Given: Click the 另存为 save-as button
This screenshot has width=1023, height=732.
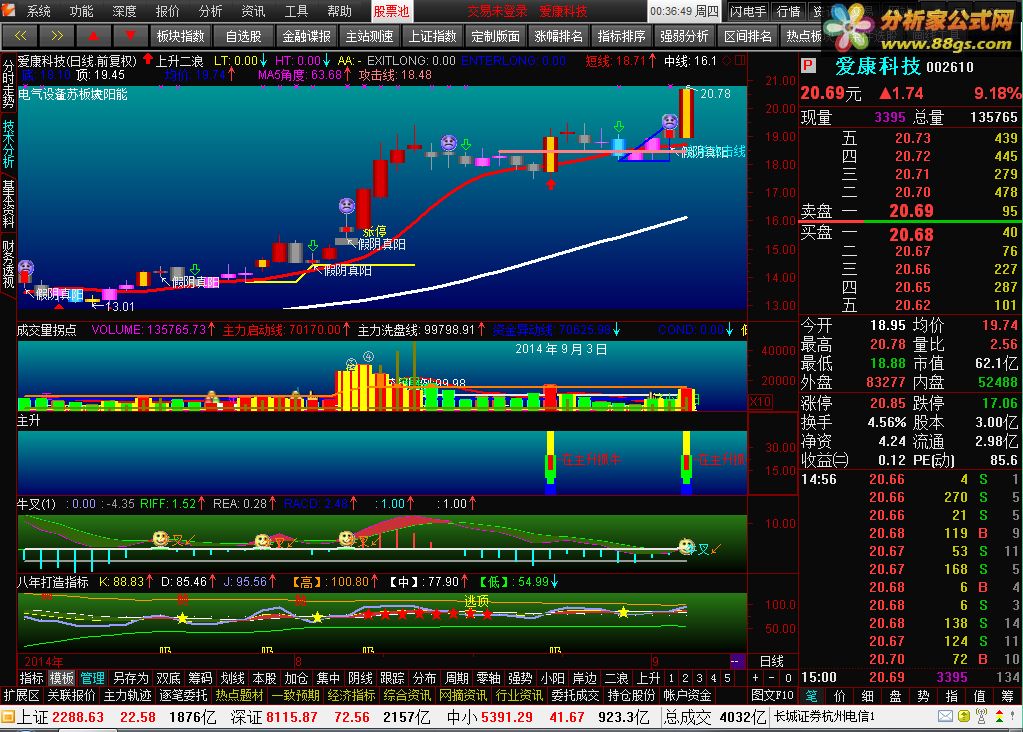Looking at the screenshot, I should click(130, 678).
